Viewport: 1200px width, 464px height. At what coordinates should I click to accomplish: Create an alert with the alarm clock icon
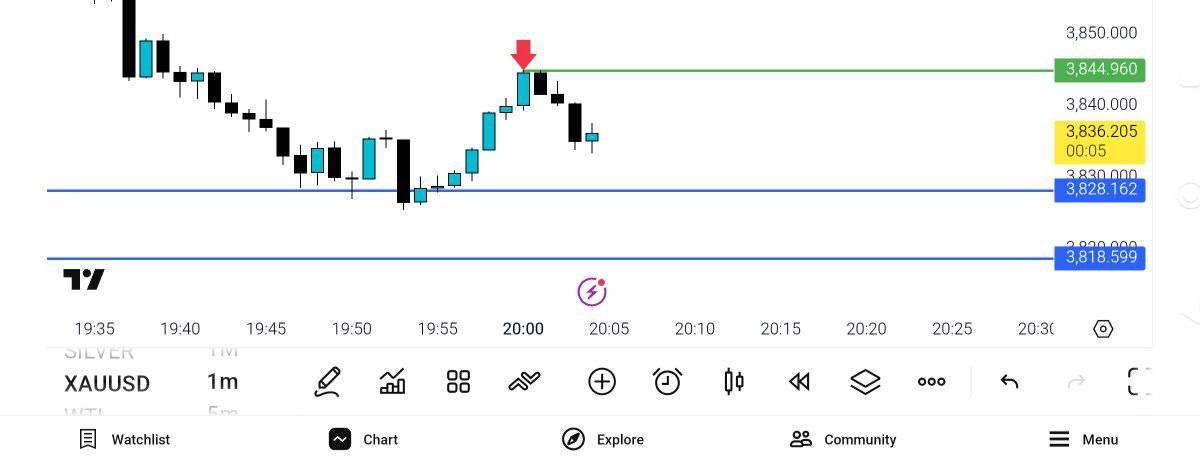(667, 382)
